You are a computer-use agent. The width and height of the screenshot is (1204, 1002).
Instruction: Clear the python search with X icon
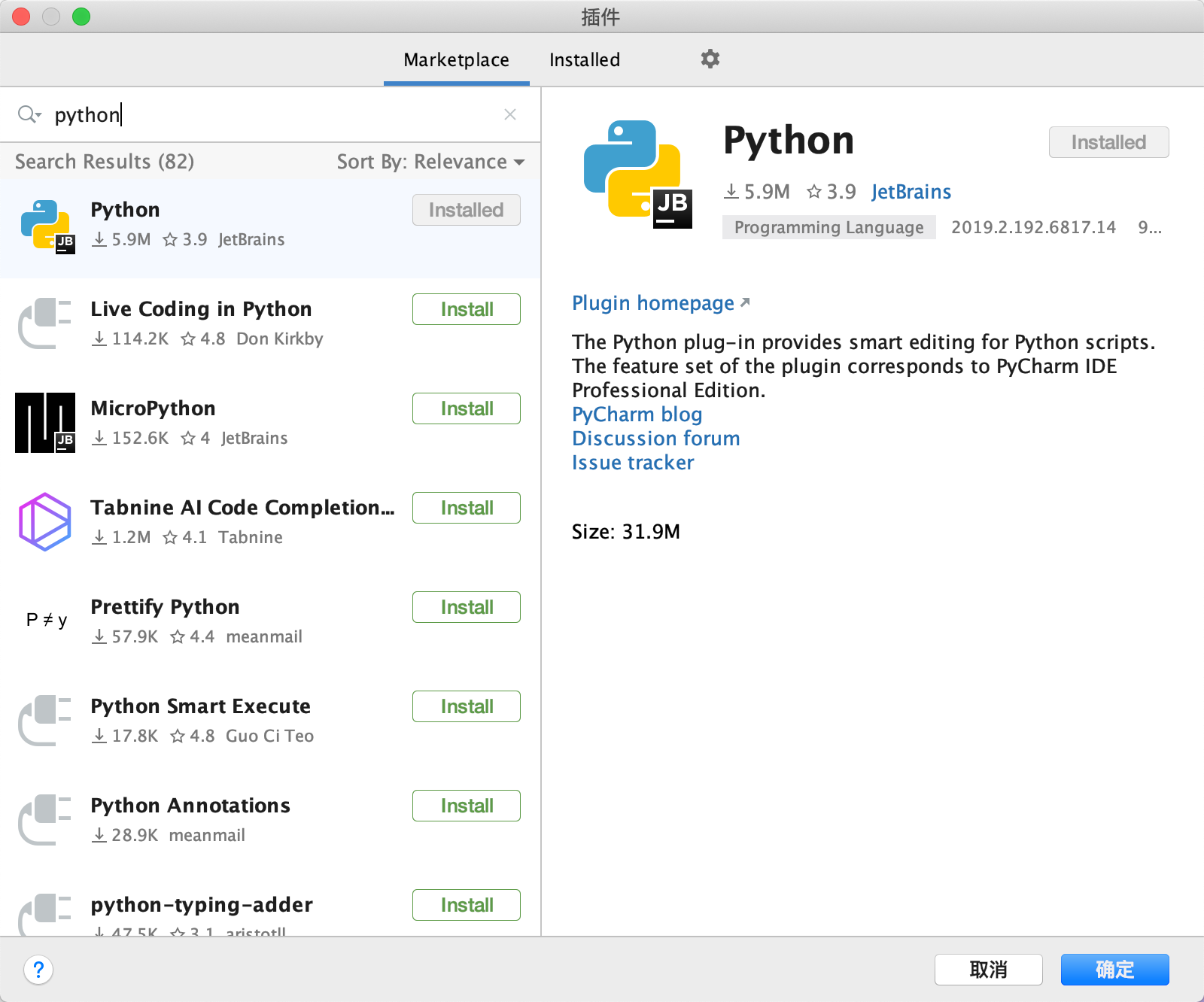[x=510, y=114]
